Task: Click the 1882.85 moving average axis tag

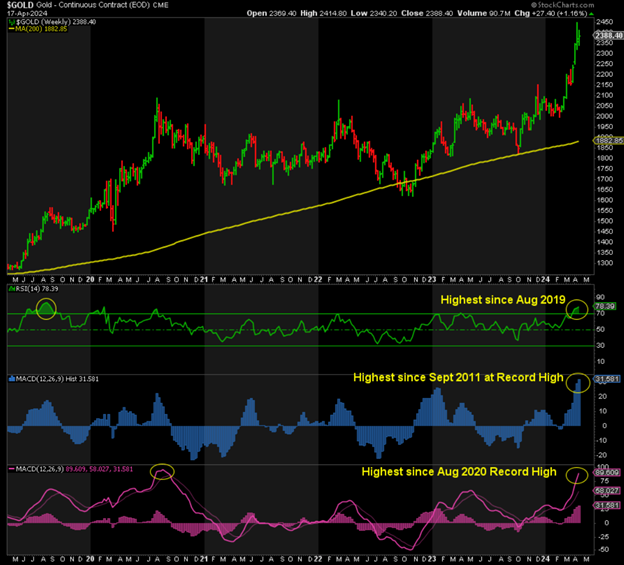Action: click(608, 140)
